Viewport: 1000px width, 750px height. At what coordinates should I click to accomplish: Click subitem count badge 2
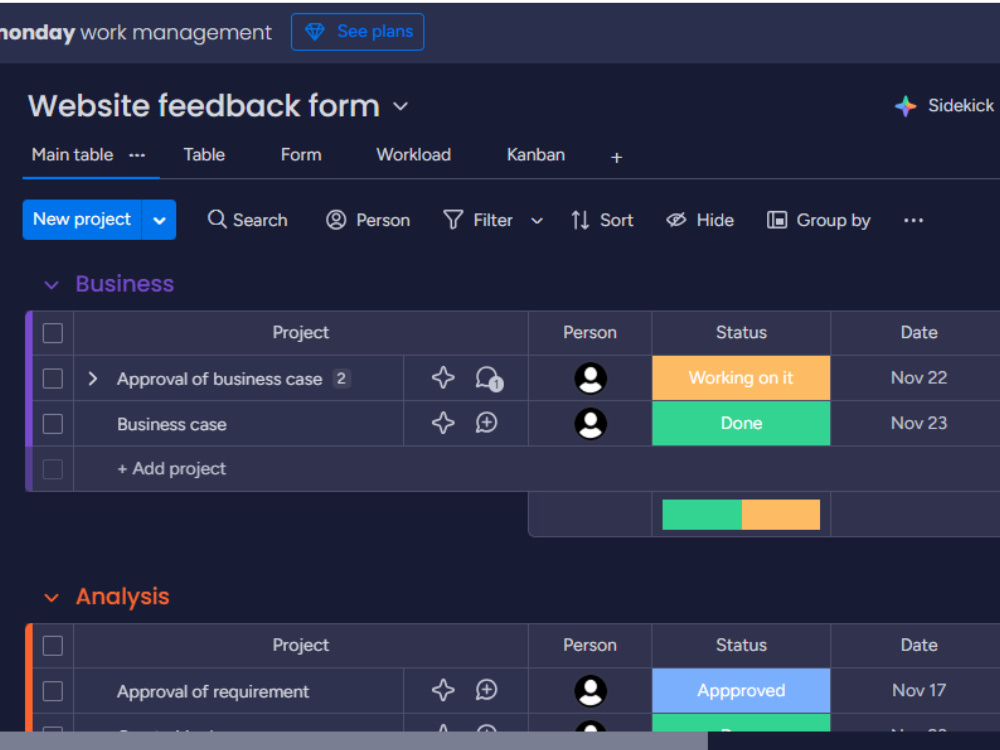pyautogui.click(x=341, y=378)
